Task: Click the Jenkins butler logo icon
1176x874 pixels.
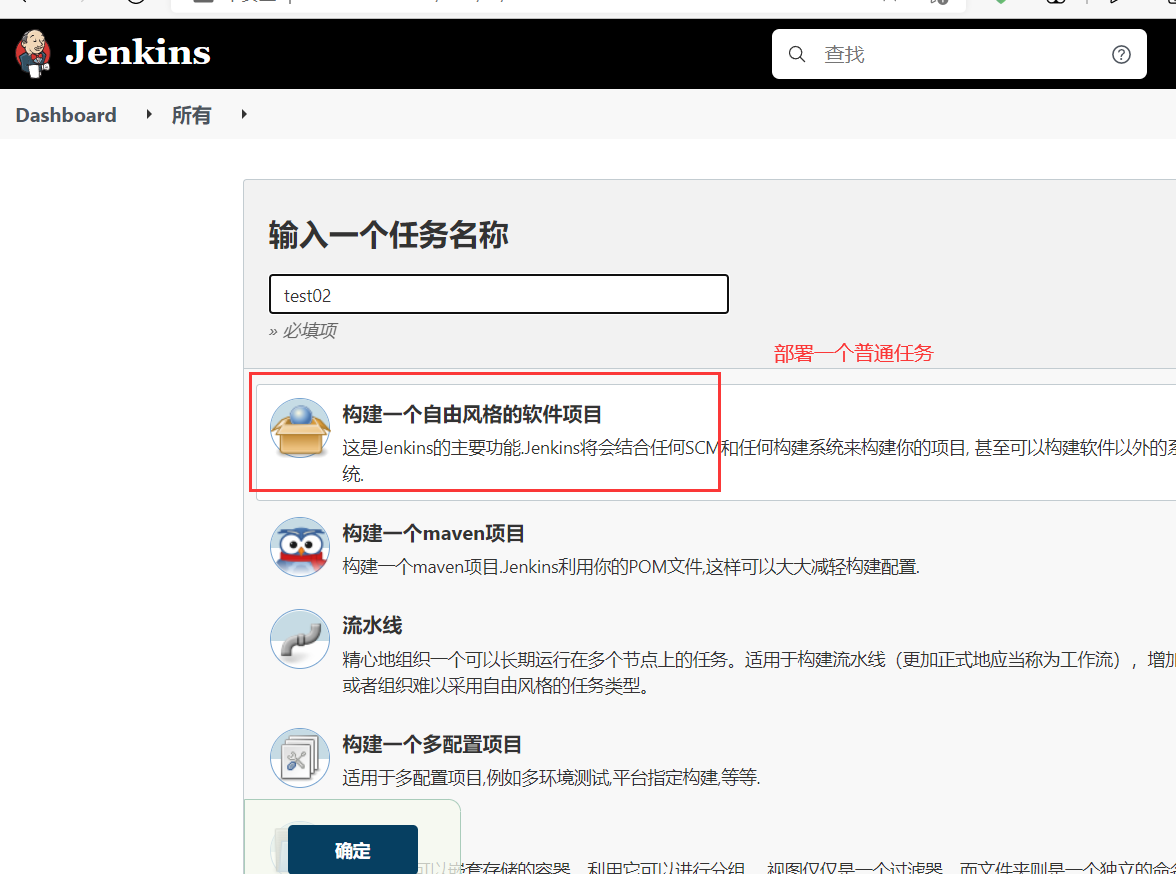Action: coord(33,54)
